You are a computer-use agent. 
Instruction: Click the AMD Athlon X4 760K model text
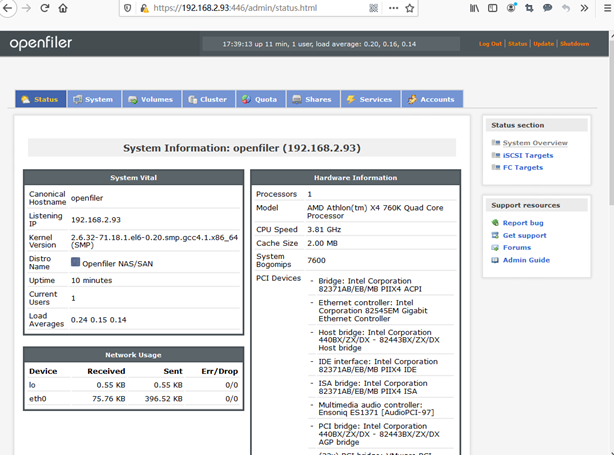(375, 211)
